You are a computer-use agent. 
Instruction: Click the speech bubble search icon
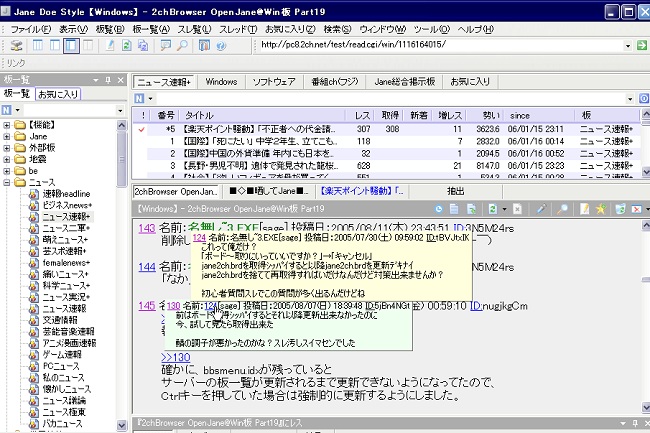(x=165, y=45)
